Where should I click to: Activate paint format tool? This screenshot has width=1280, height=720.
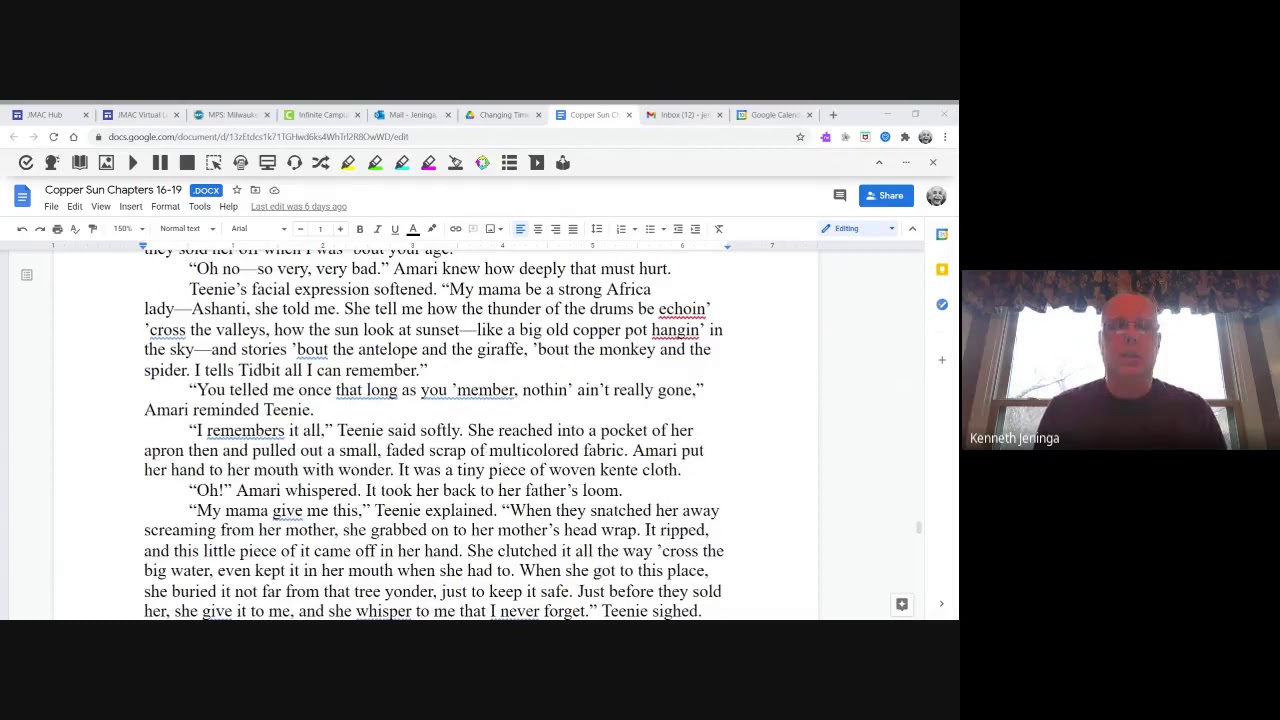92,229
